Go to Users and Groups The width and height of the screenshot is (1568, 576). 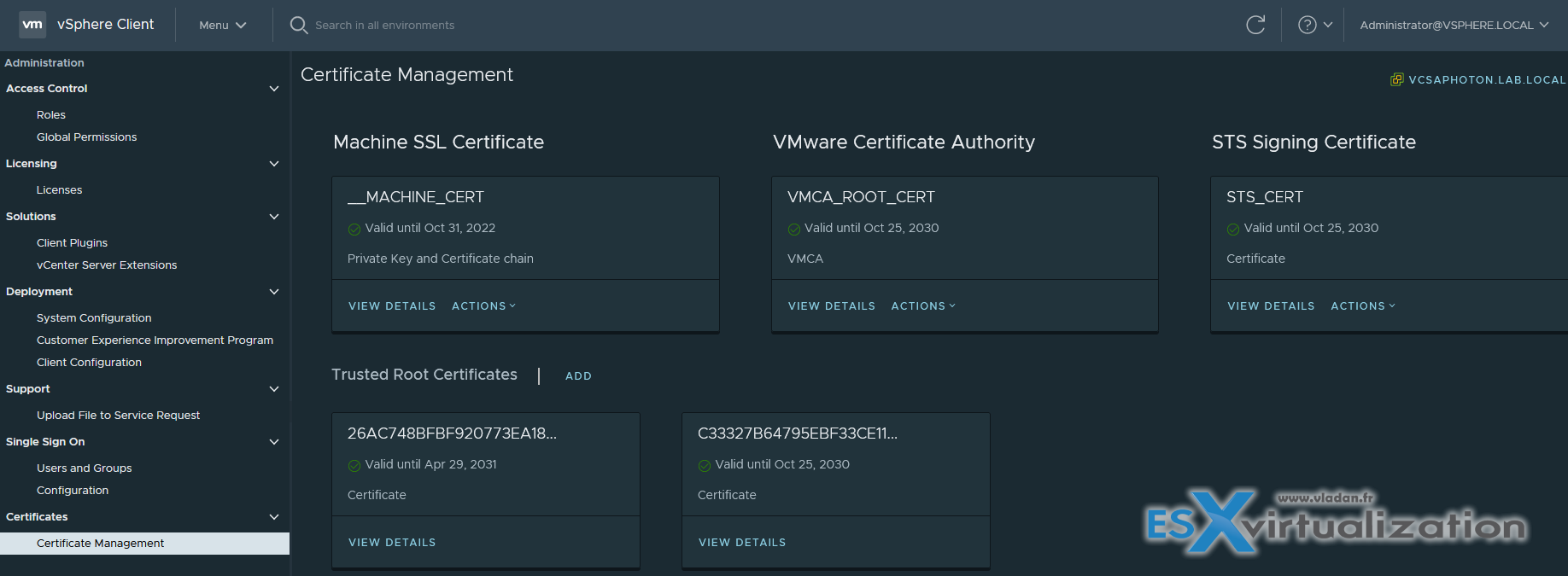click(x=84, y=468)
